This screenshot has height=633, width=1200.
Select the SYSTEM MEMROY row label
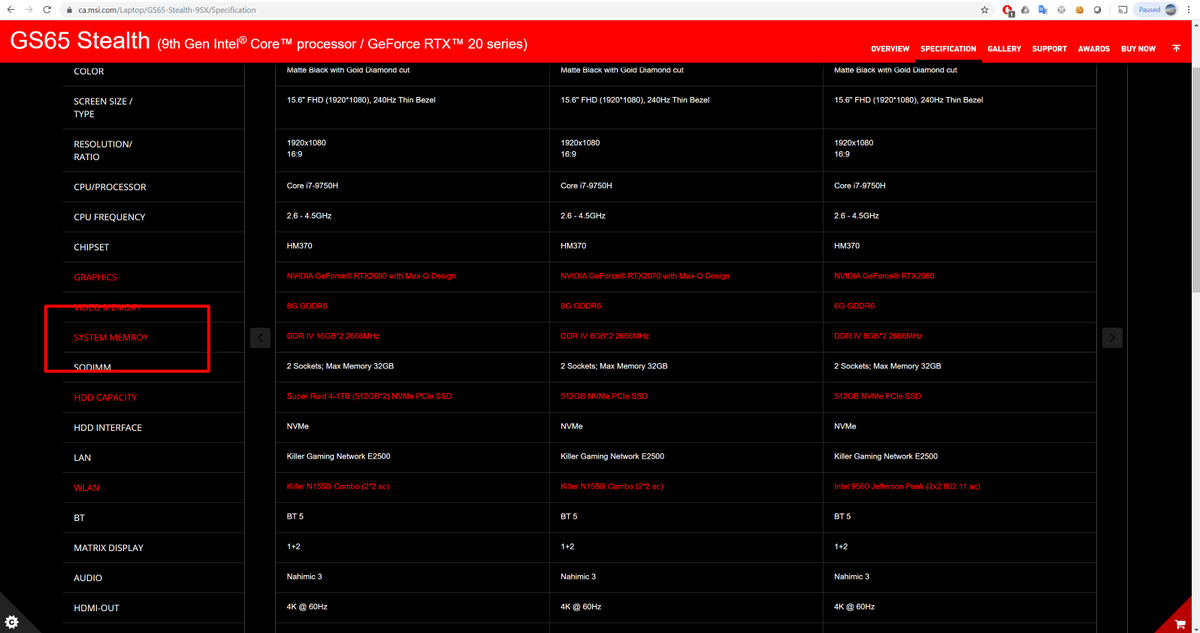click(x=111, y=337)
